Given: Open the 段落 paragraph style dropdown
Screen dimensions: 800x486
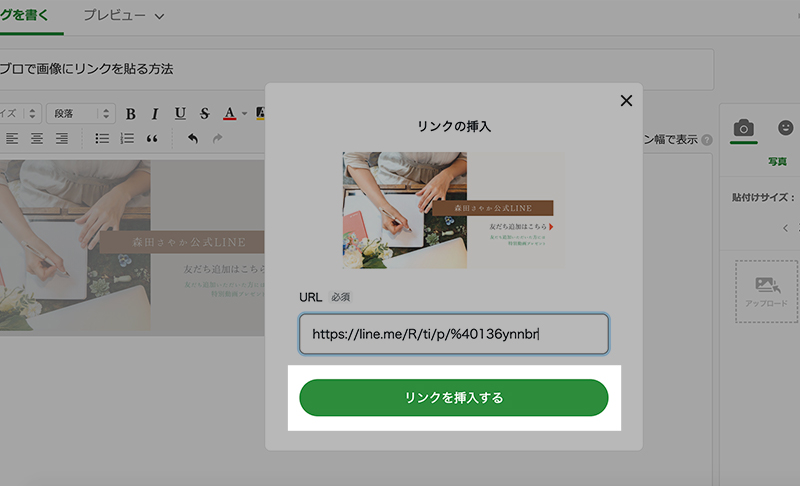Looking at the screenshot, I should coord(81,113).
